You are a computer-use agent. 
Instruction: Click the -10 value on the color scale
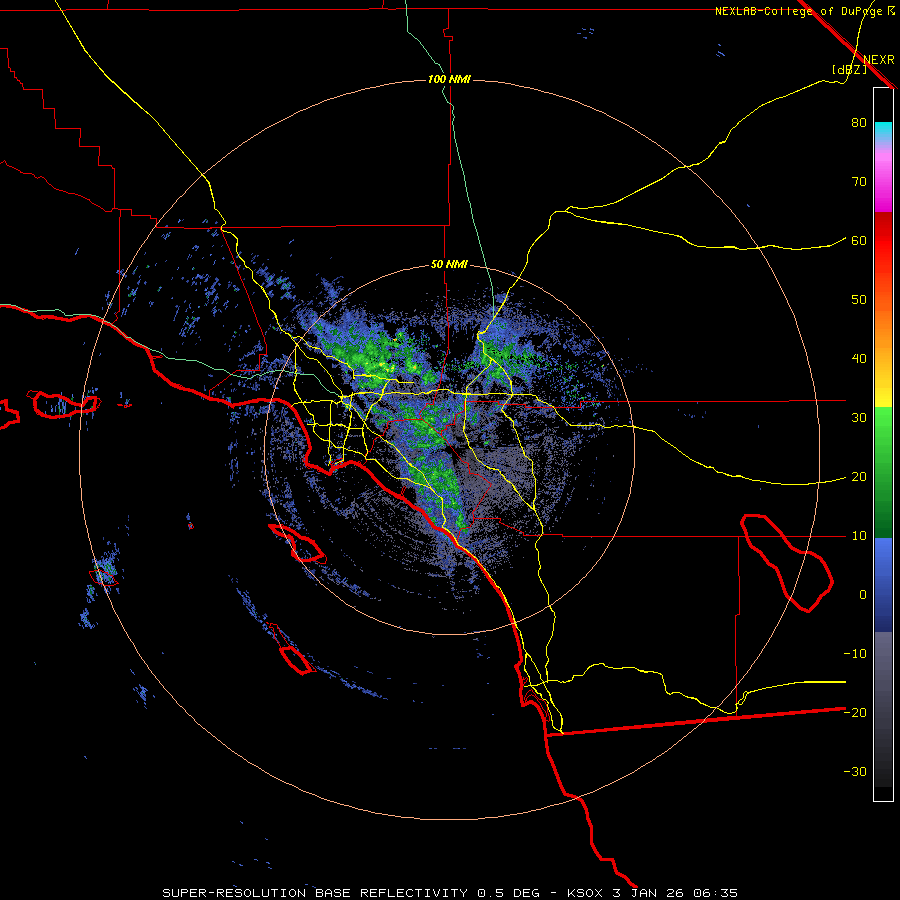855,654
